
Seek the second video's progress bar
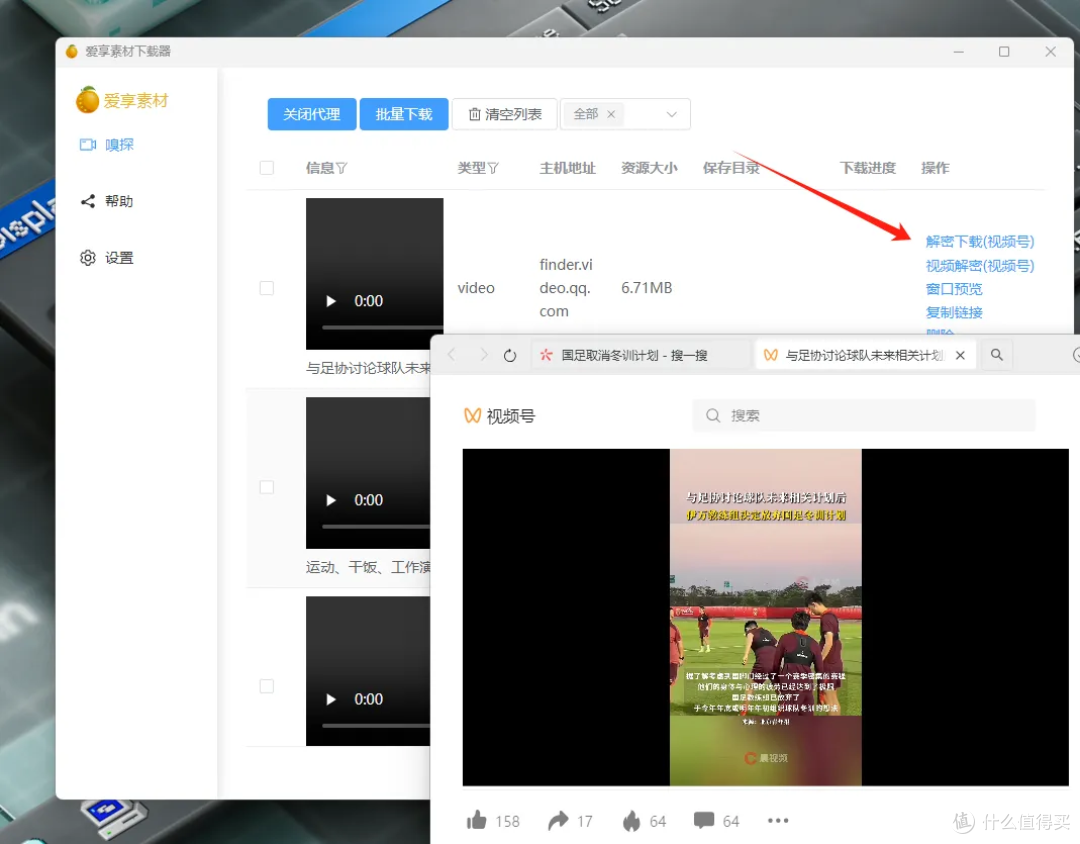(x=376, y=526)
